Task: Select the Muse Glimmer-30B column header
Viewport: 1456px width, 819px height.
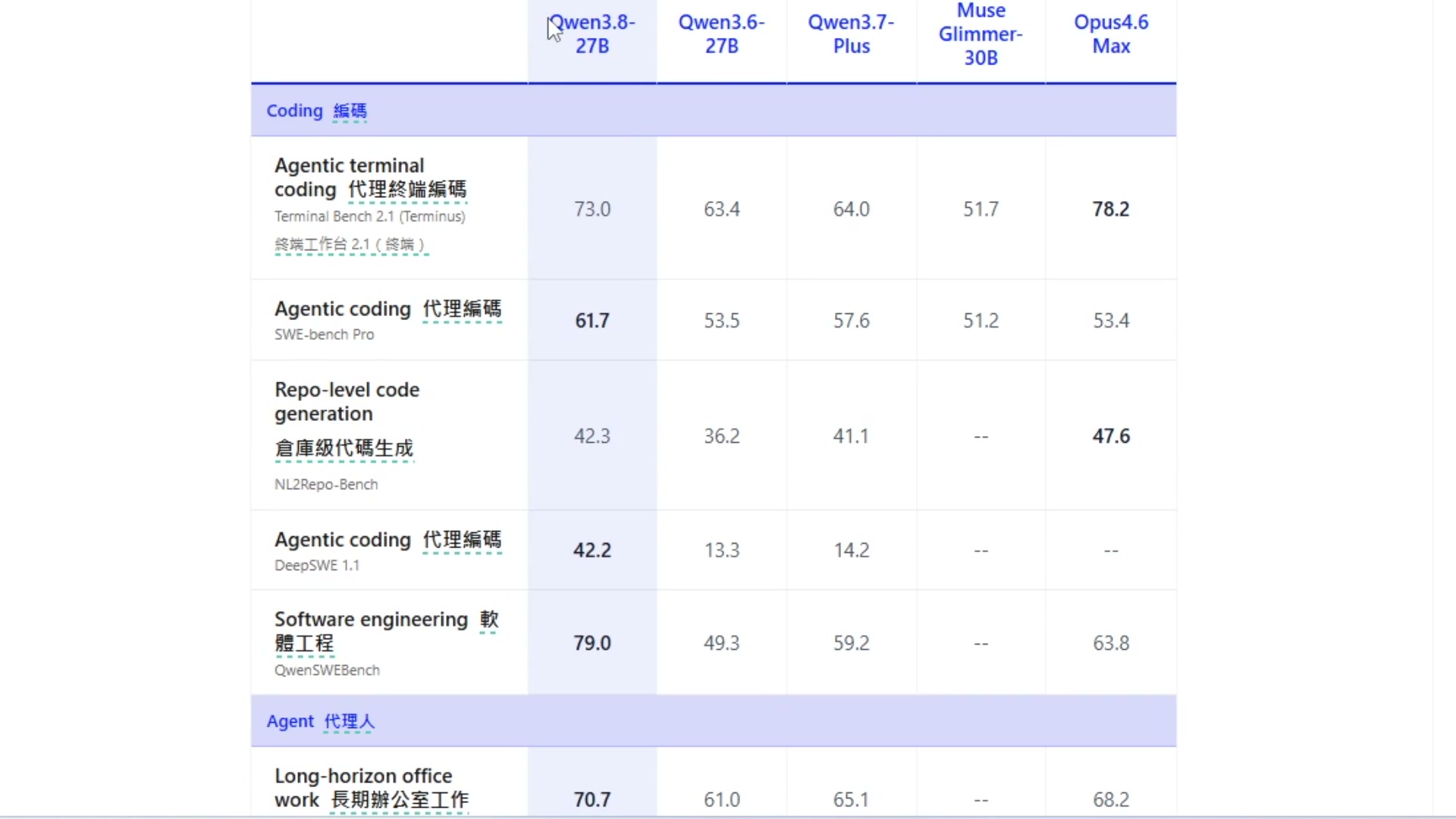Action: point(981,34)
